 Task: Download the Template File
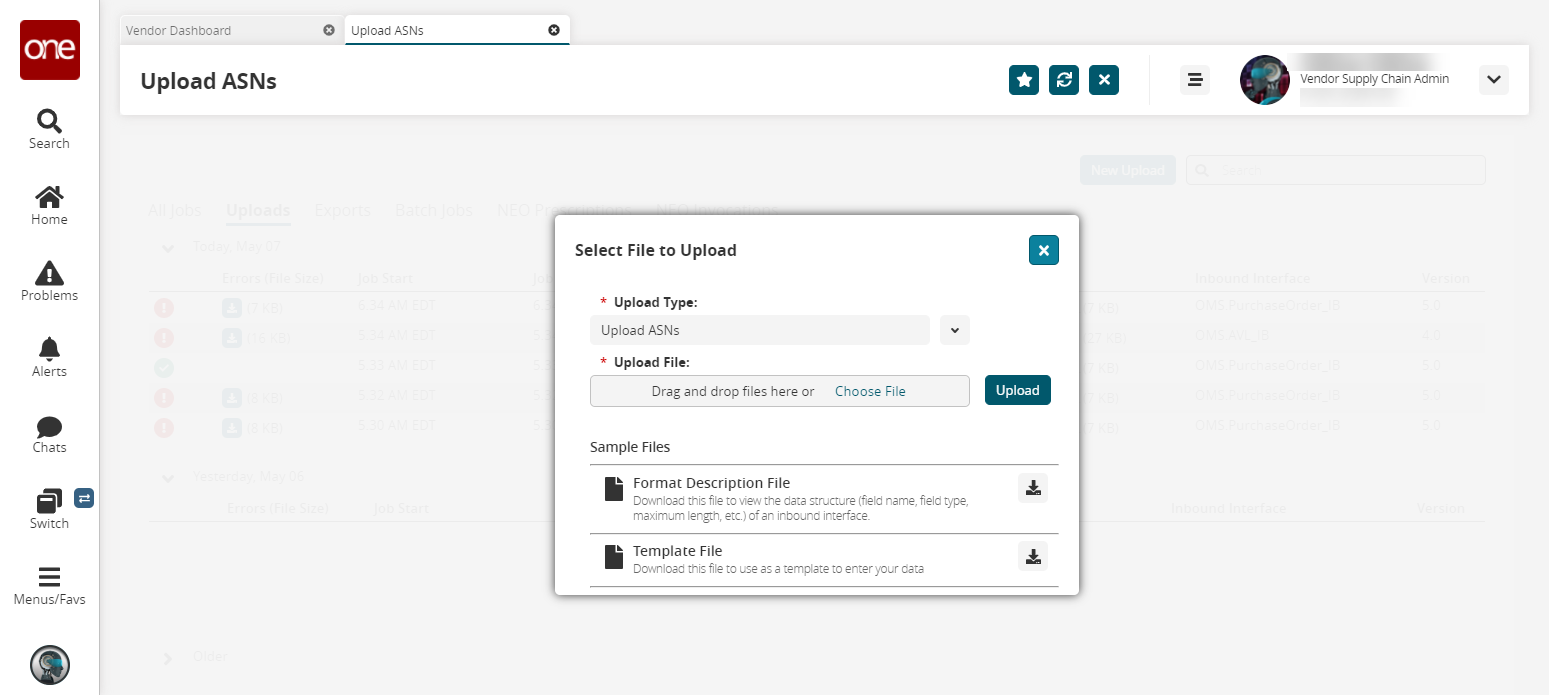(1033, 556)
